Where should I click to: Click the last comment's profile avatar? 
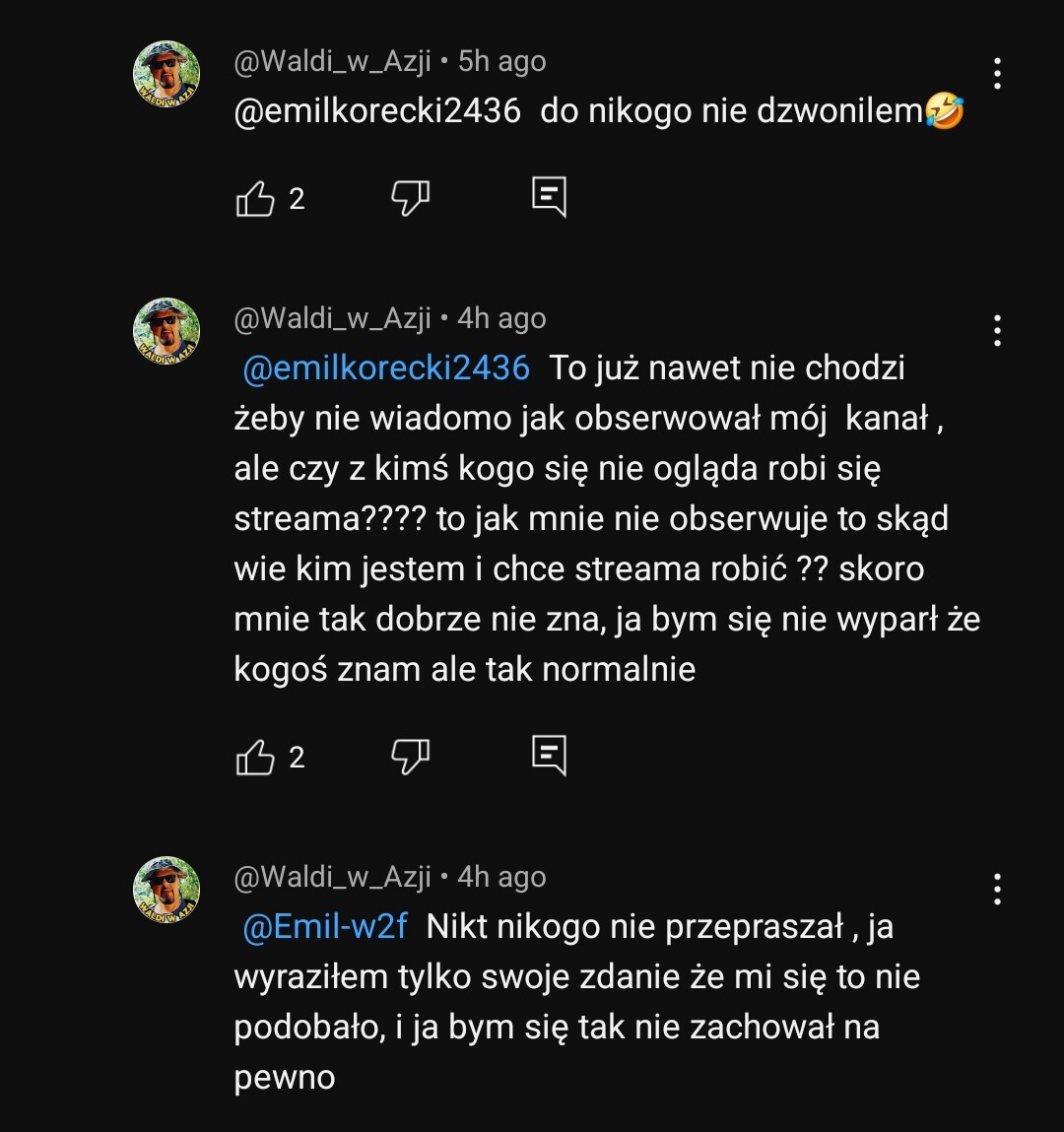pyautogui.click(x=166, y=890)
